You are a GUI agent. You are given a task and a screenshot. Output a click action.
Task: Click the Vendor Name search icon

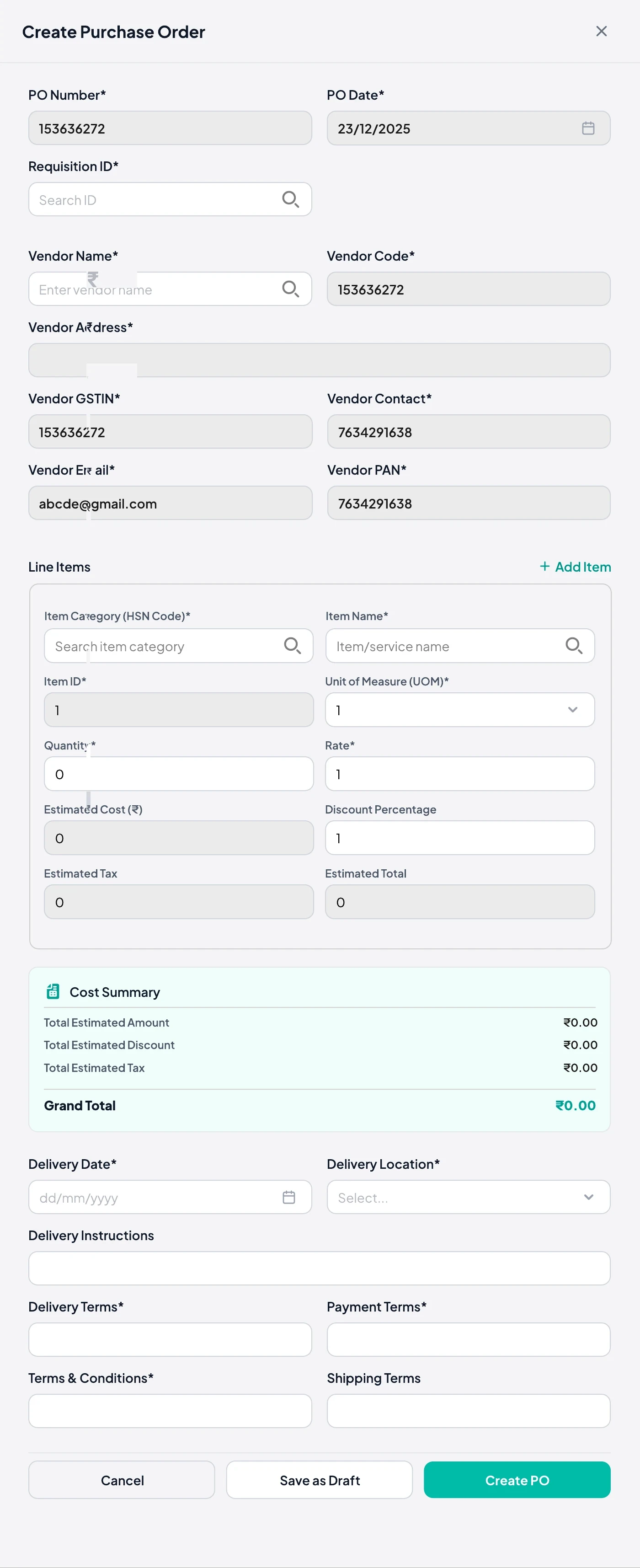coord(290,289)
